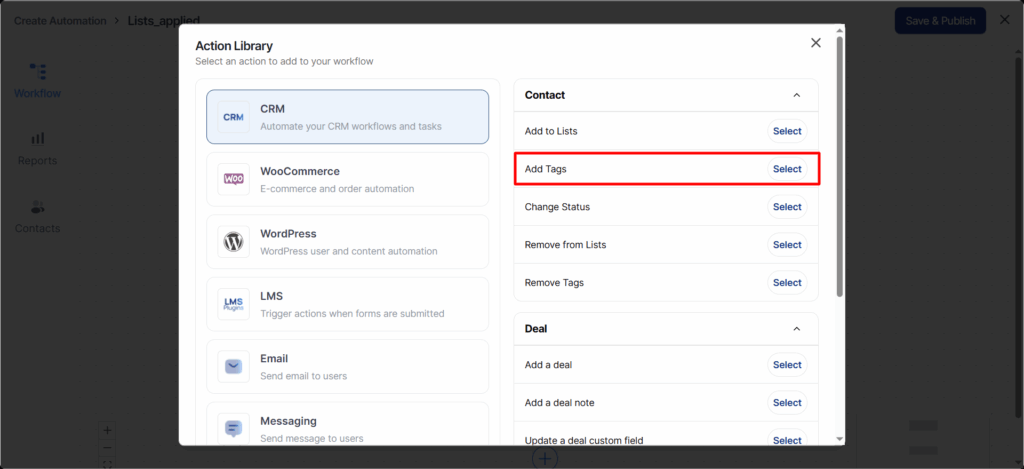Select the Change Status action
Image resolution: width=1024 pixels, height=469 pixels.
(x=786, y=207)
